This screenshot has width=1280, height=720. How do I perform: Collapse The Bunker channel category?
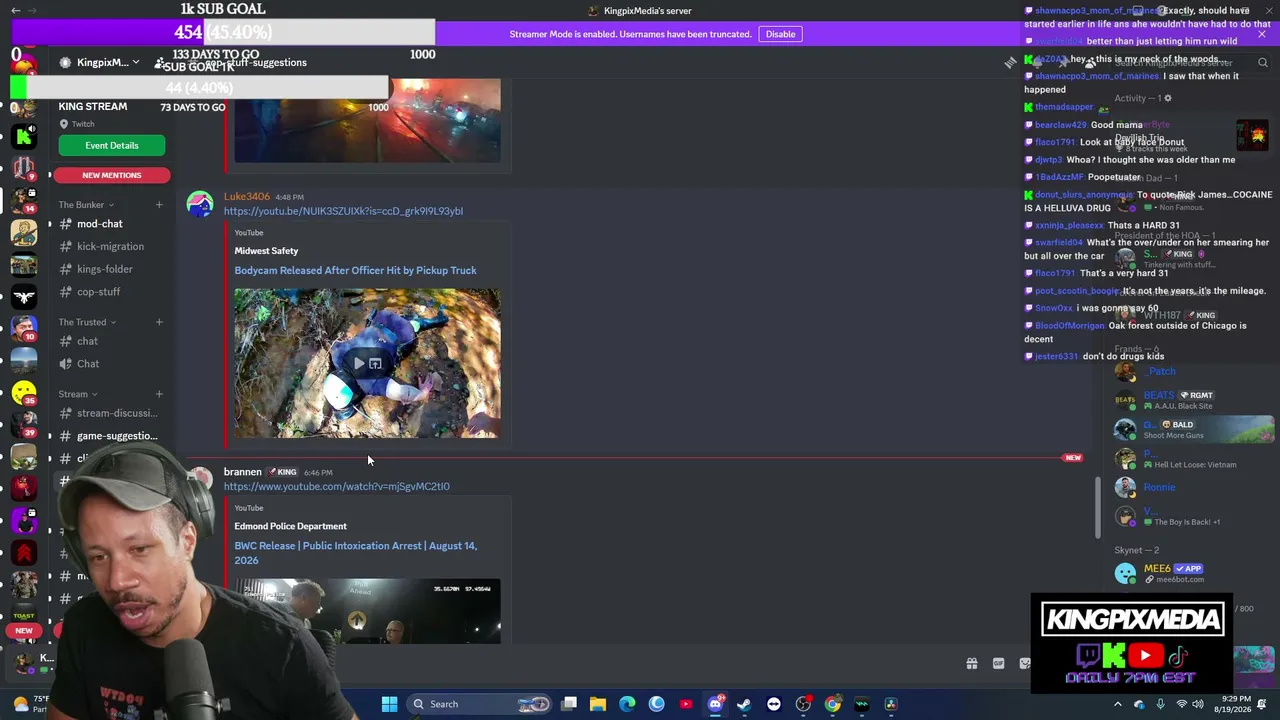point(86,204)
